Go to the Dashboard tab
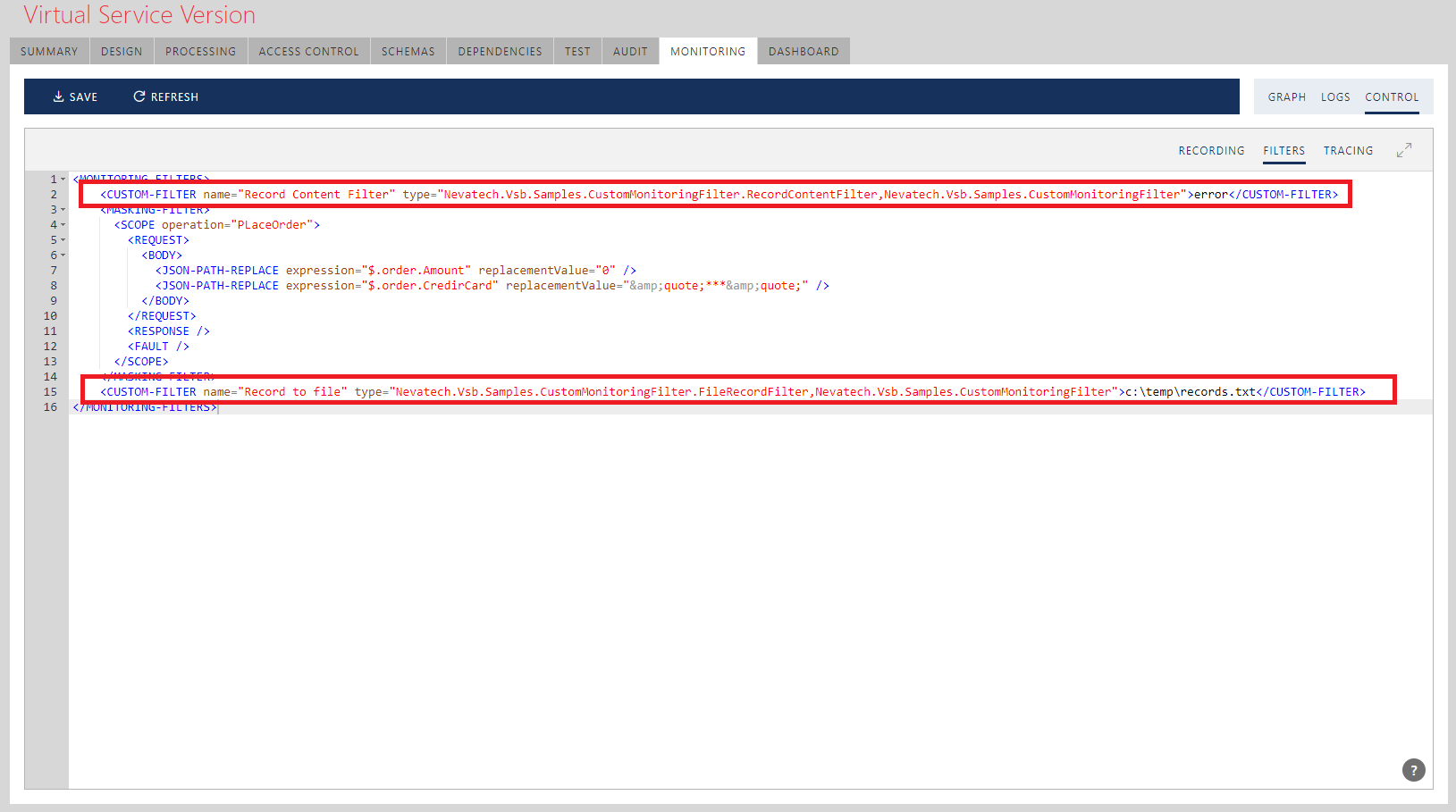 (803, 52)
